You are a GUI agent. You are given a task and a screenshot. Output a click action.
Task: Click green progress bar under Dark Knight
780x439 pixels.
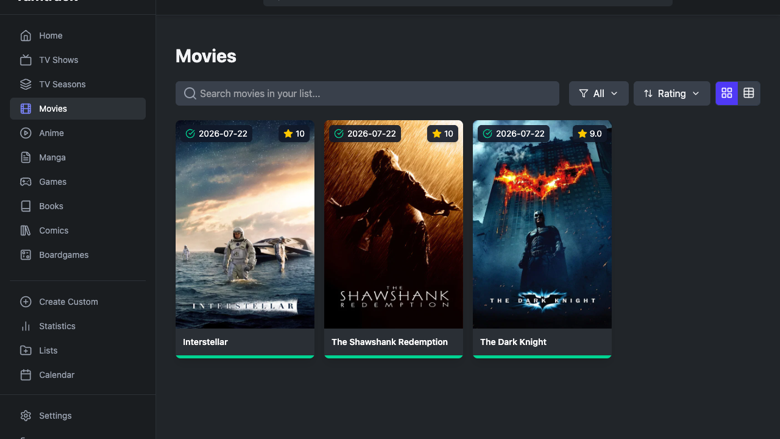542,356
